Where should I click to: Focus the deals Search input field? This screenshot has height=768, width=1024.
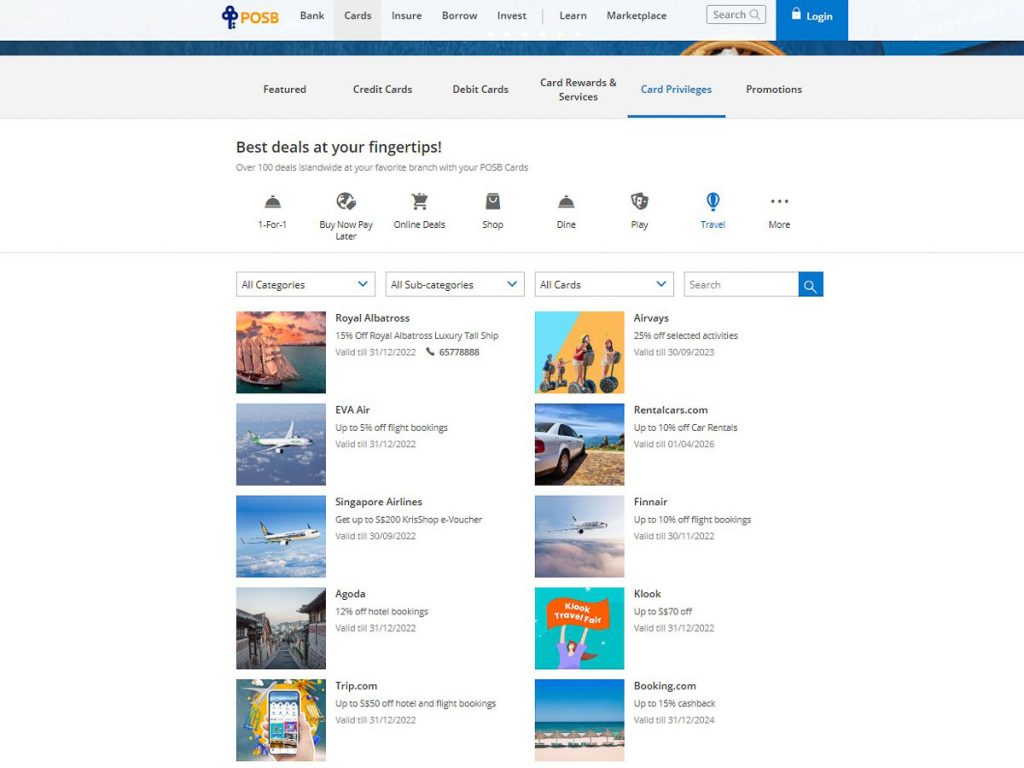pos(741,285)
